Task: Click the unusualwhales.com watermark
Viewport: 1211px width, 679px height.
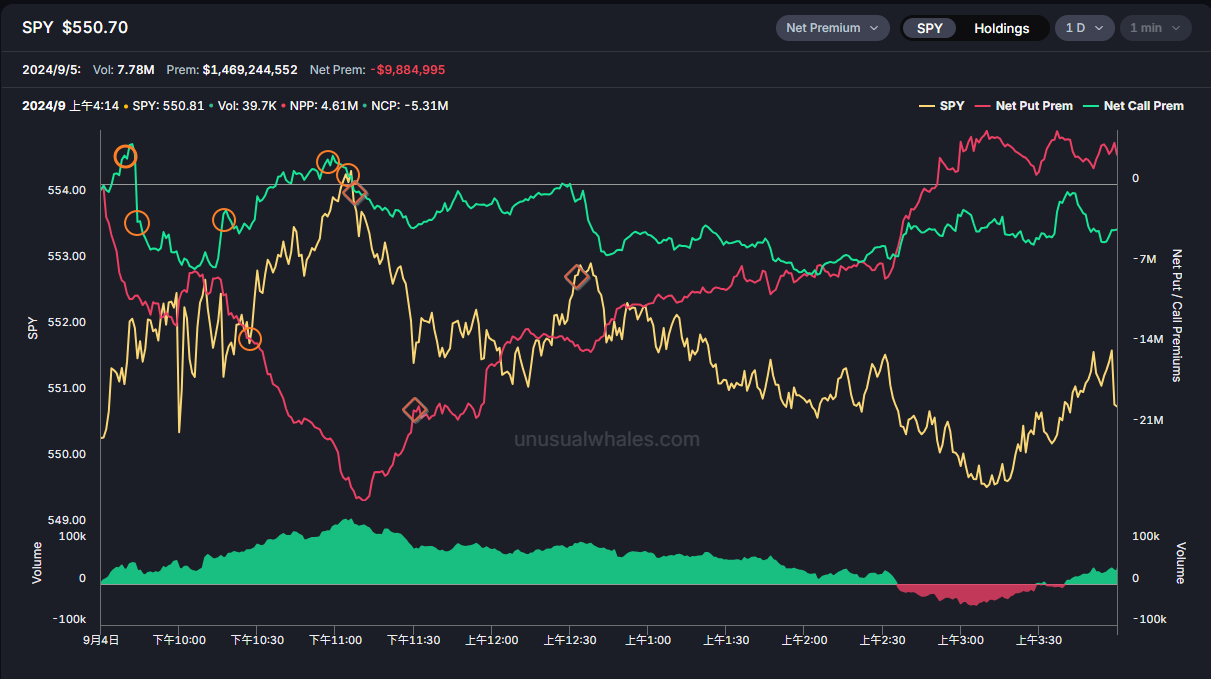Action: point(606,439)
